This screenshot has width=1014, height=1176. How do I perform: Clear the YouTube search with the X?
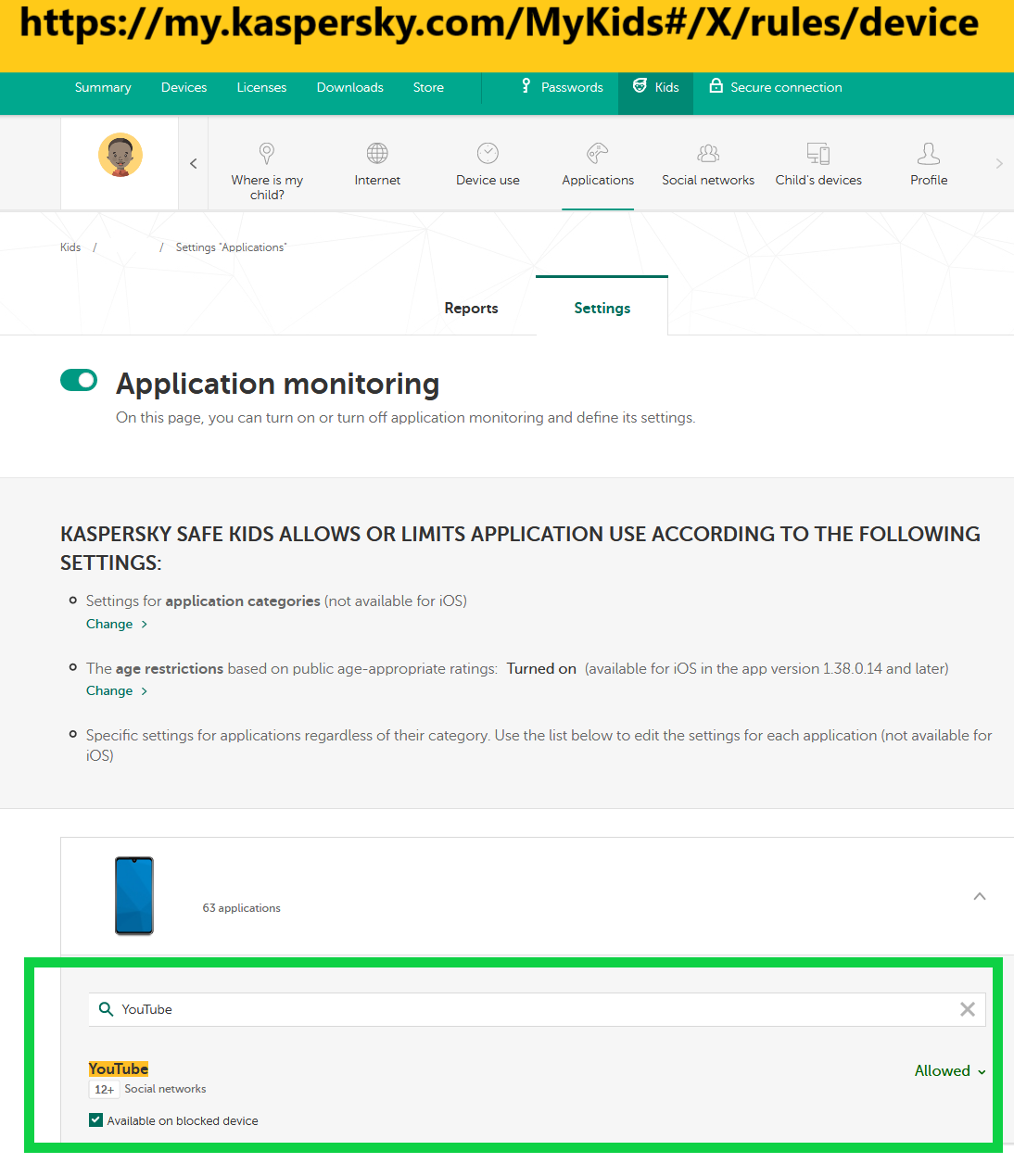click(967, 1009)
